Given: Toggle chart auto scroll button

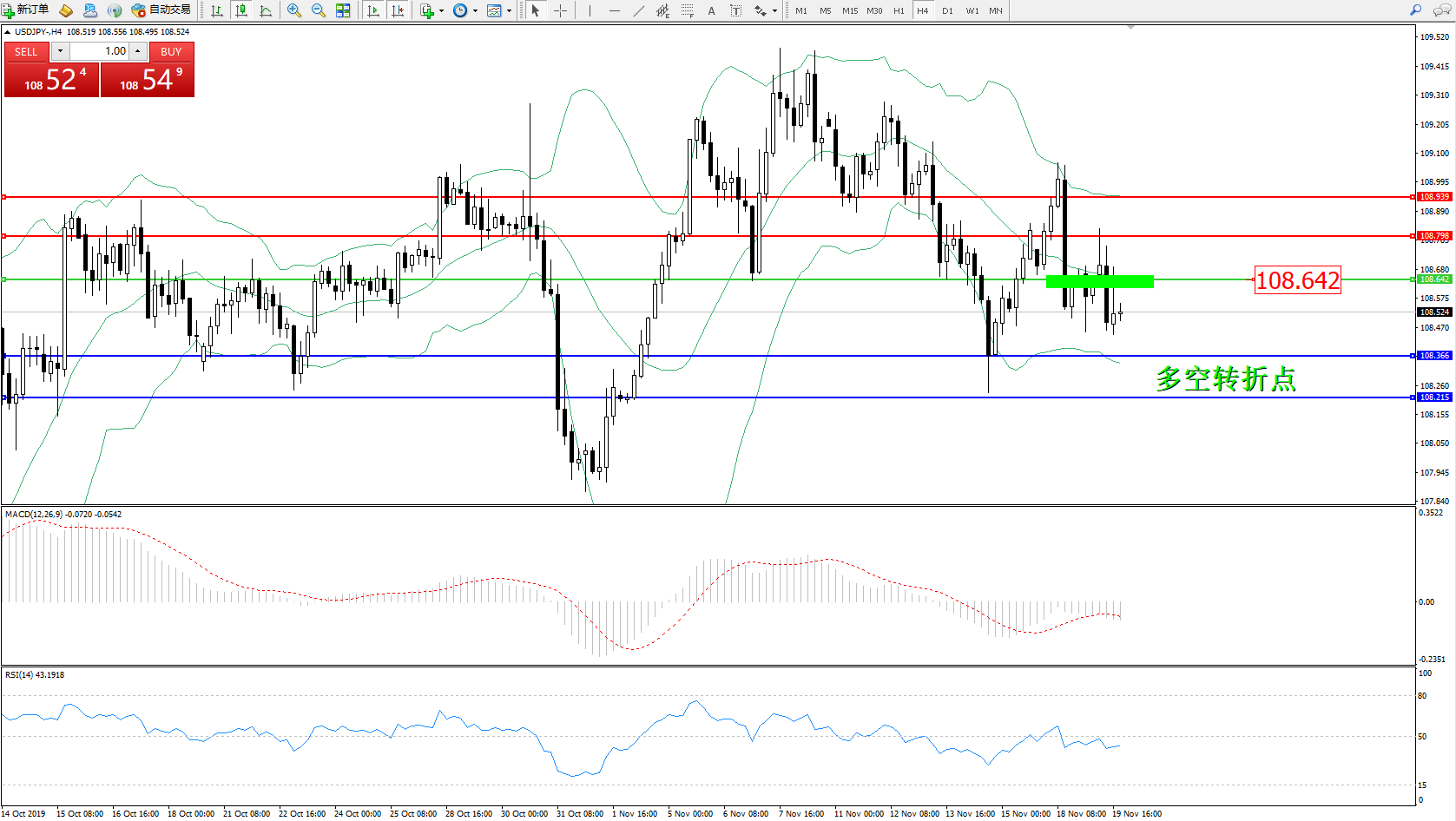Looking at the screenshot, I should tap(373, 10).
